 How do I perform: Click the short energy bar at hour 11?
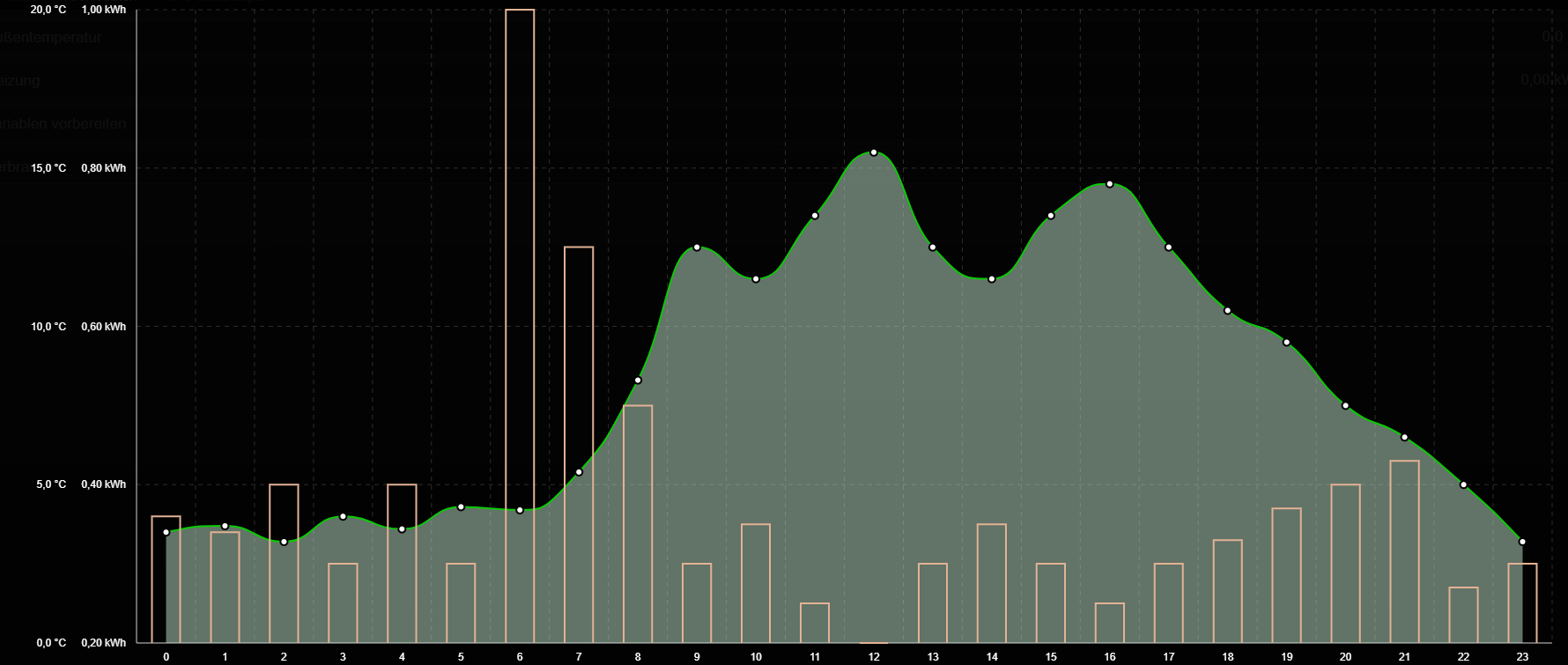[x=815, y=623]
